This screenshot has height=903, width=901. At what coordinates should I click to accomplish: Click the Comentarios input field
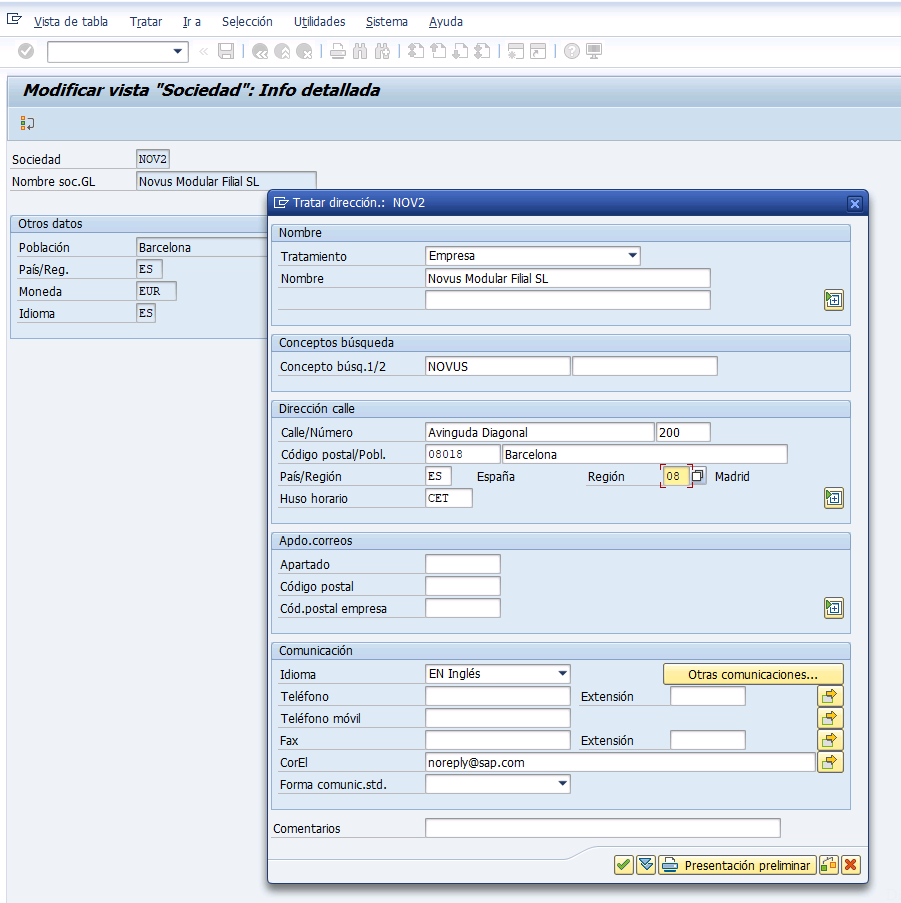603,828
